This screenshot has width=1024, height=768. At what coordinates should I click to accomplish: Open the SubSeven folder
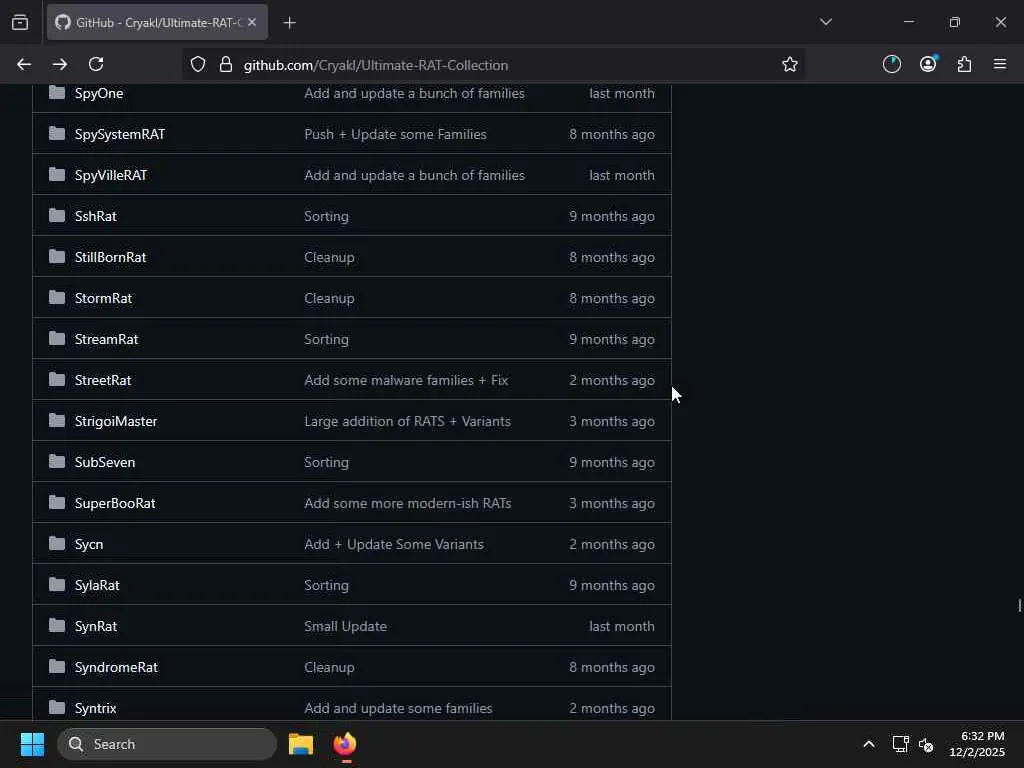pyautogui.click(x=104, y=462)
